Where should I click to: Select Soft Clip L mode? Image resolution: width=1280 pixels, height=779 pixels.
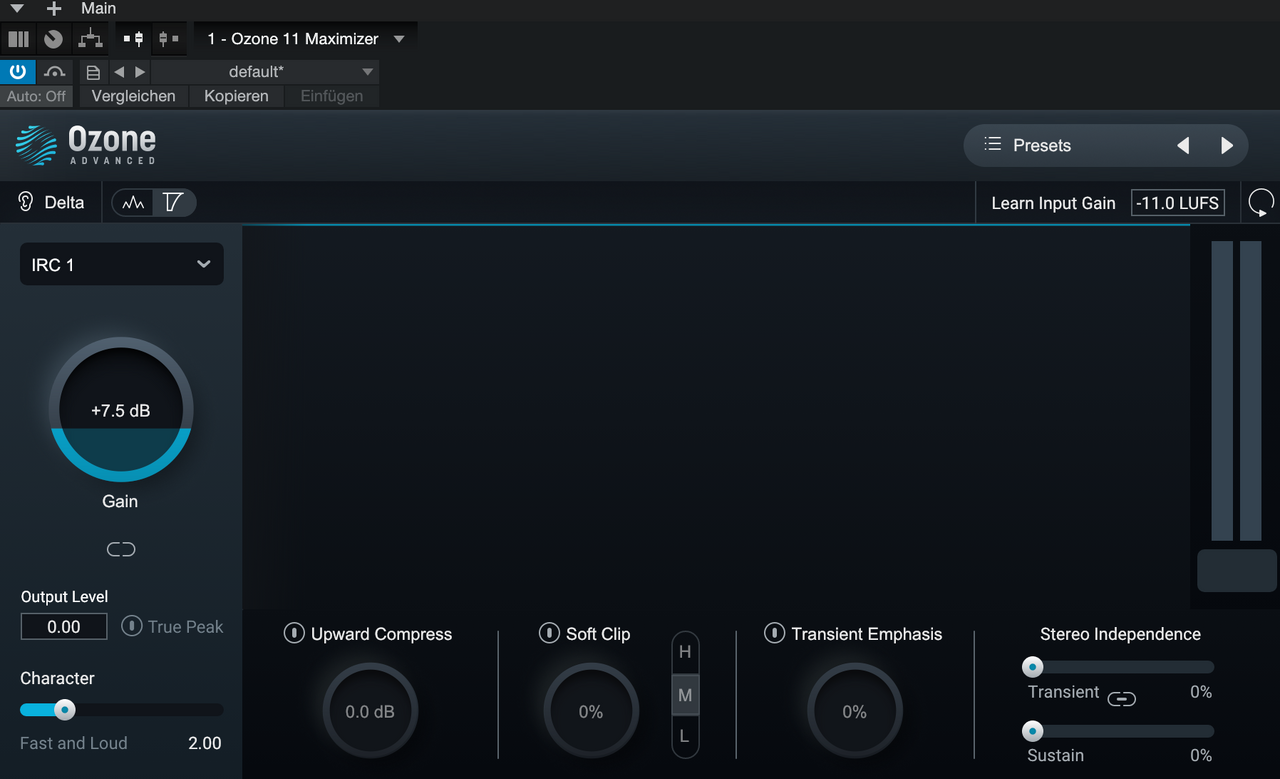click(685, 737)
